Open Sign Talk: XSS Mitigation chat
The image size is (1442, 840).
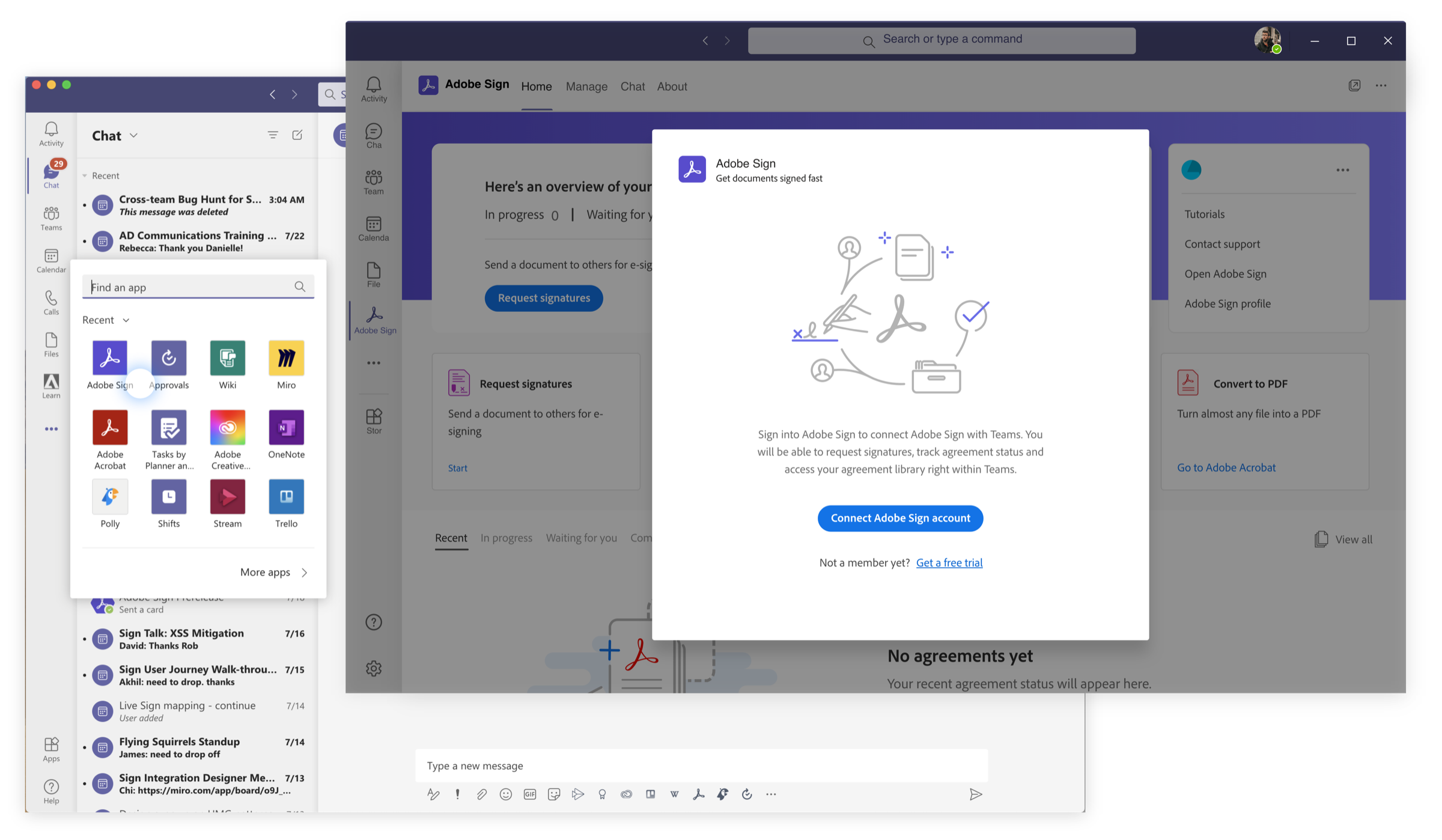coord(197,639)
